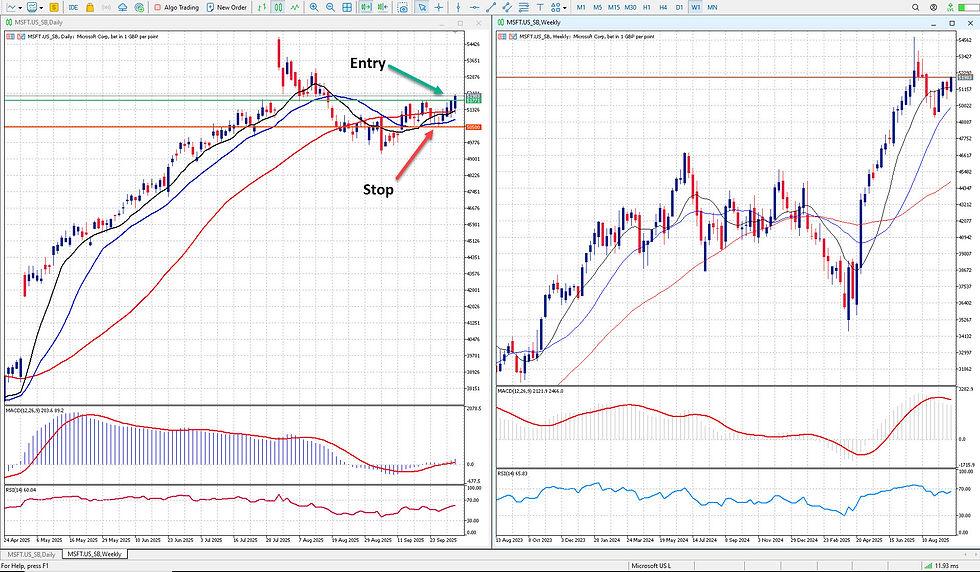Screen dimensions: 980x572
Task: Click the Weekly chart MACD(12,26,9) label
Action: coord(530,391)
